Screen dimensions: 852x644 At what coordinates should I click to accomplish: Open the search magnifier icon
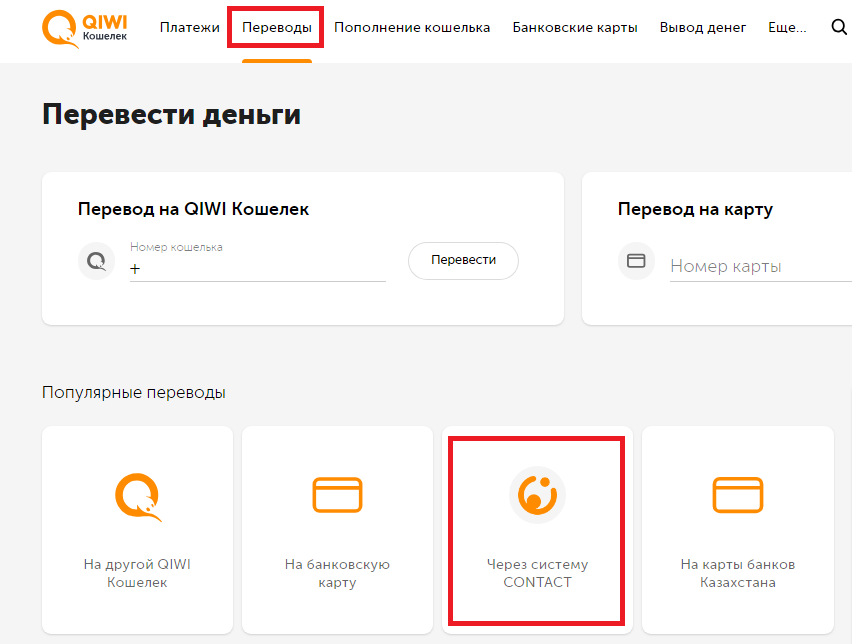point(839,27)
